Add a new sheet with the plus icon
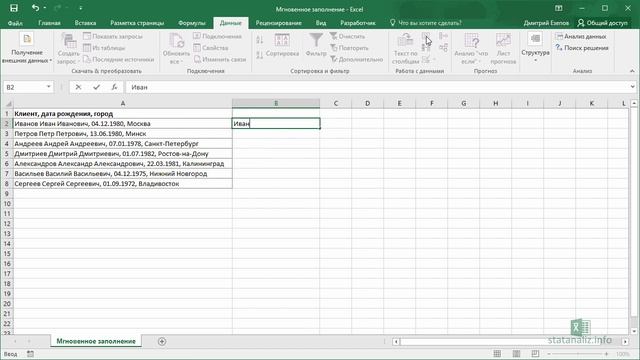Image resolution: width=640 pixels, height=360 pixels. click(x=162, y=341)
